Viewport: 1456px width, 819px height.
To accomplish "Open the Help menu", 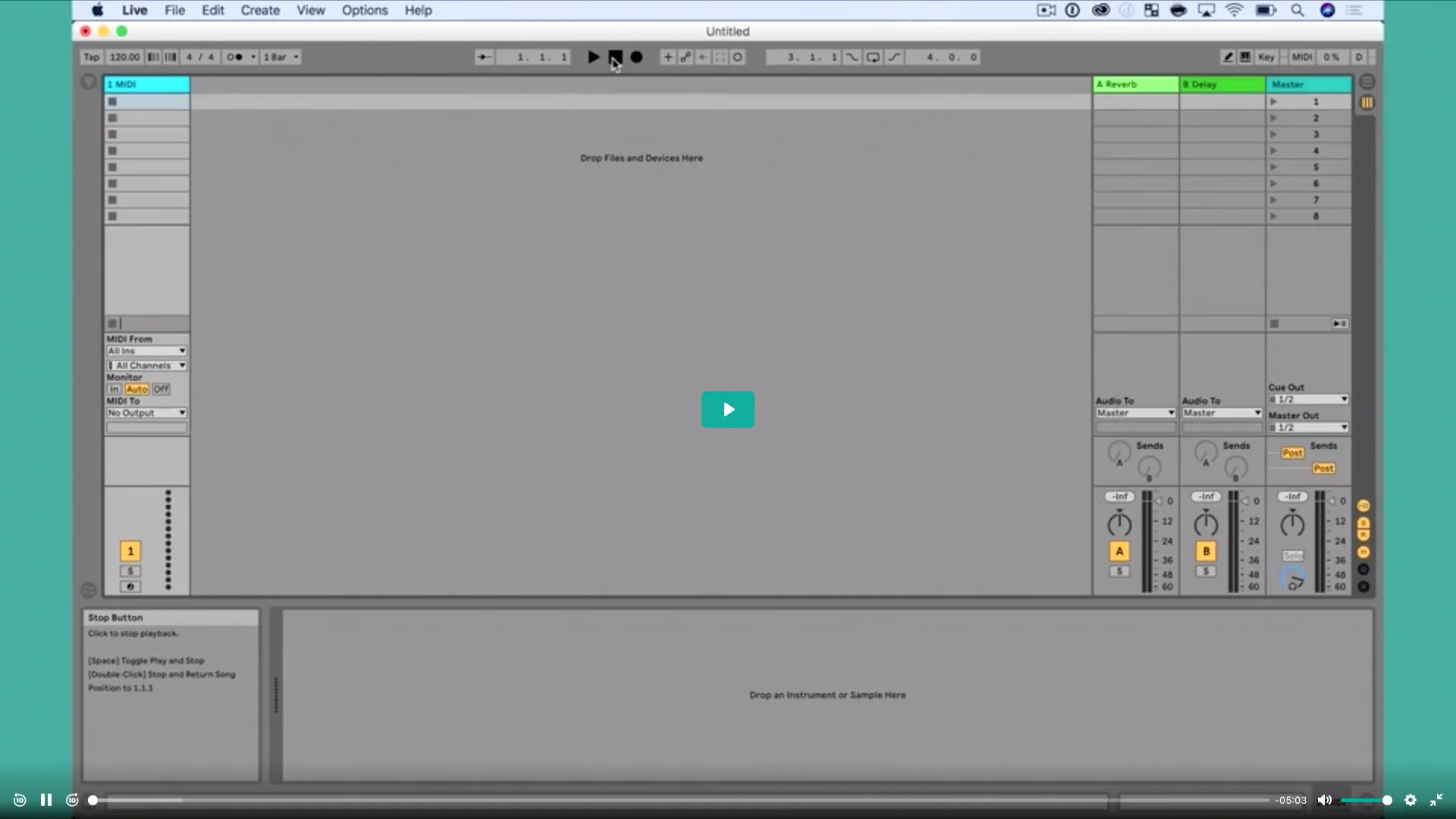I will (418, 10).
